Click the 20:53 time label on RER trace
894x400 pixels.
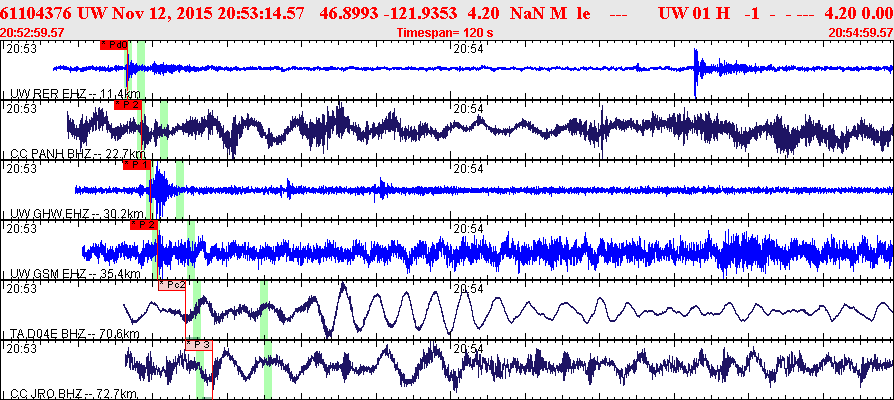(x=21, y=49)
